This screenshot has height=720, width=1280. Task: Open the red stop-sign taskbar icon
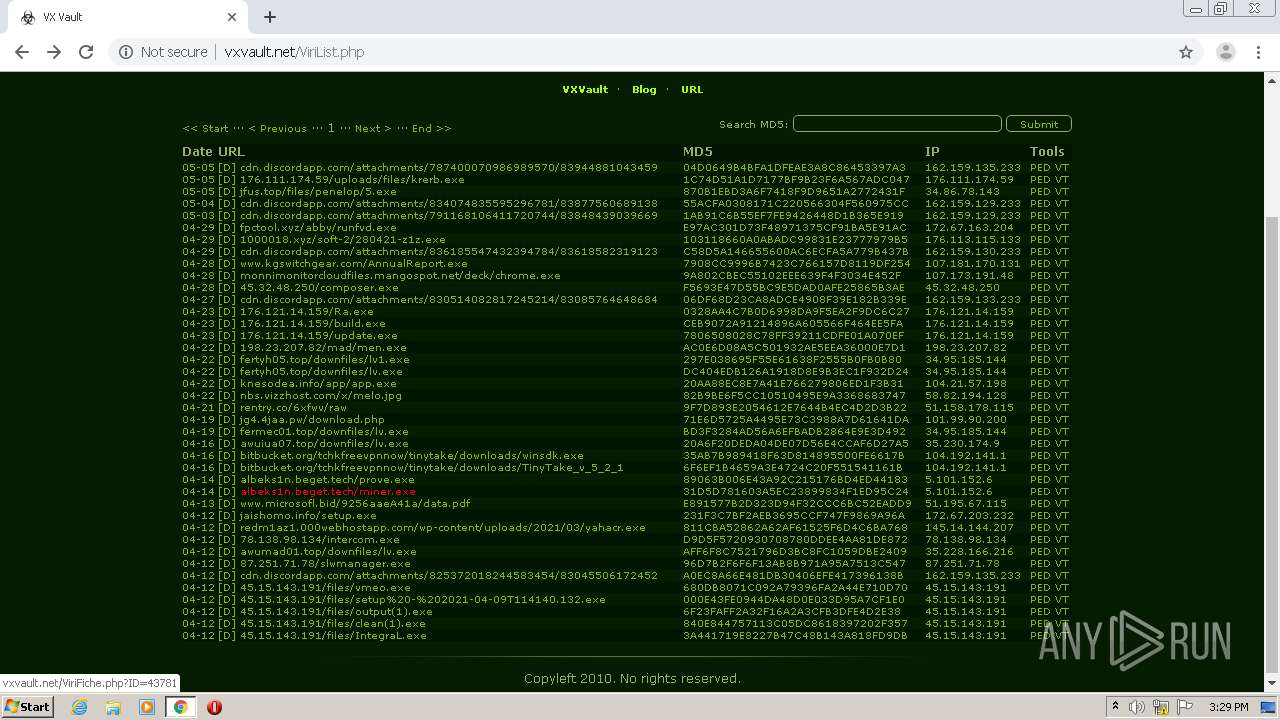point(214,707)
